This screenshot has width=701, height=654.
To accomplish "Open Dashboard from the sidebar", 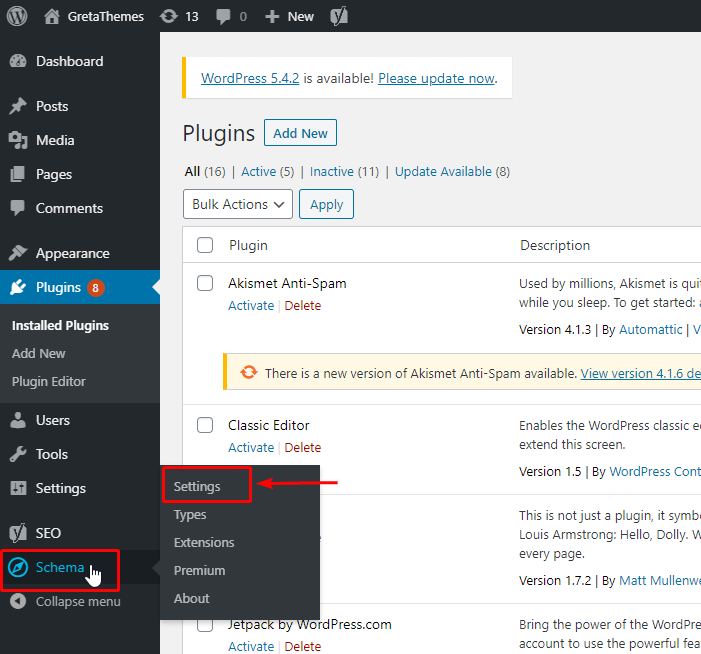I will 69,61.
